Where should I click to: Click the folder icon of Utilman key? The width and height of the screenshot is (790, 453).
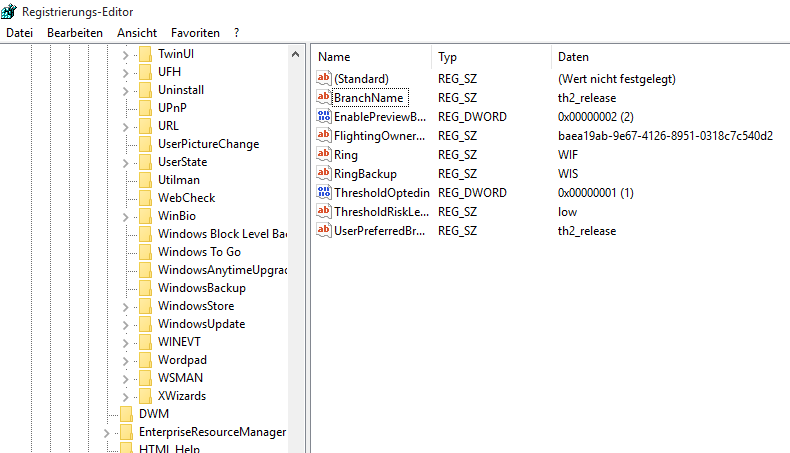pyautogui.click(x=145, y=180)
